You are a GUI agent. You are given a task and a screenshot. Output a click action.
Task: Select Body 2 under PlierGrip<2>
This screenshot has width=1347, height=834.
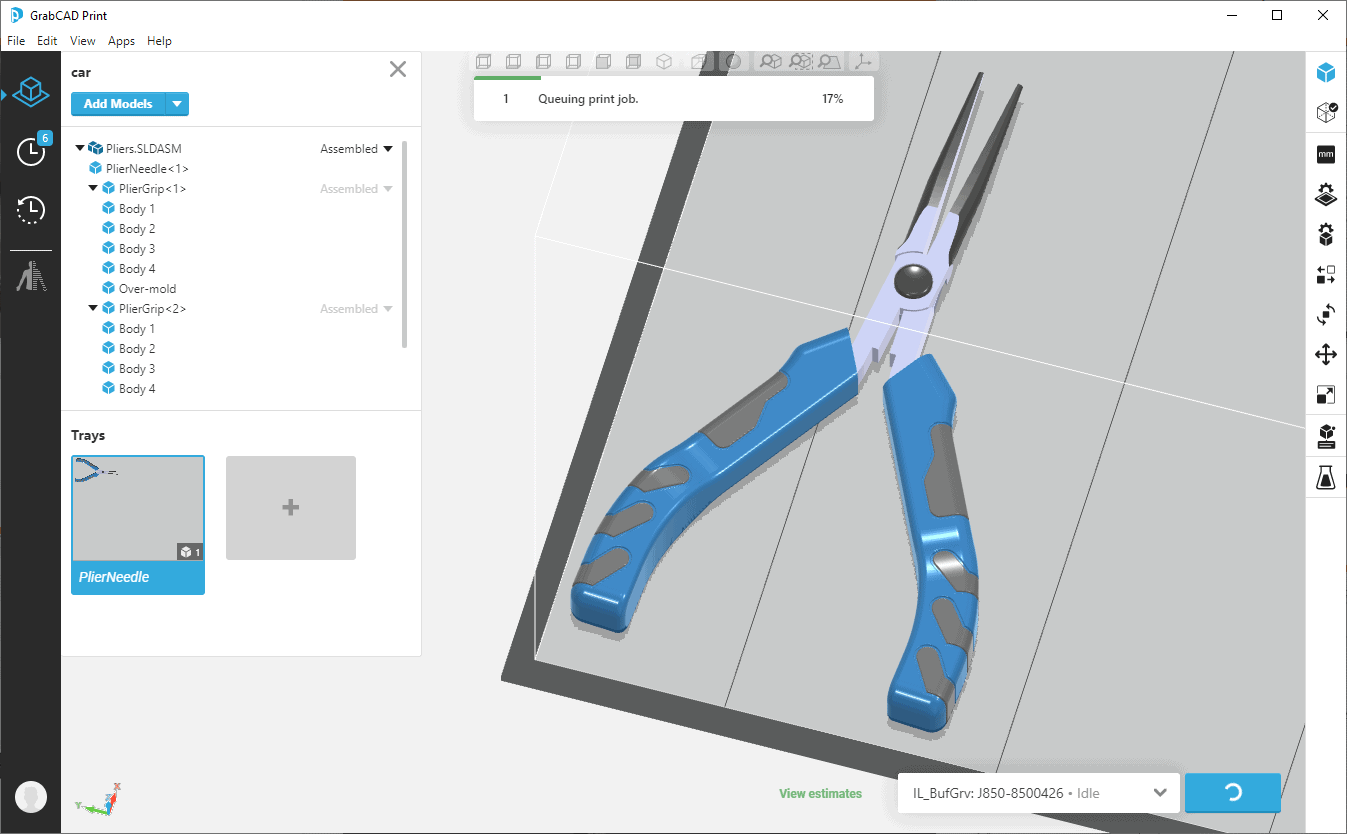(137, 349)
